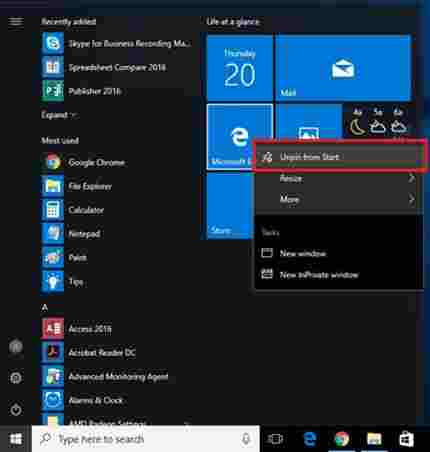Screen dimensions: 430x452
Task: Launch the Paint app icon
Action: point(53,257)
